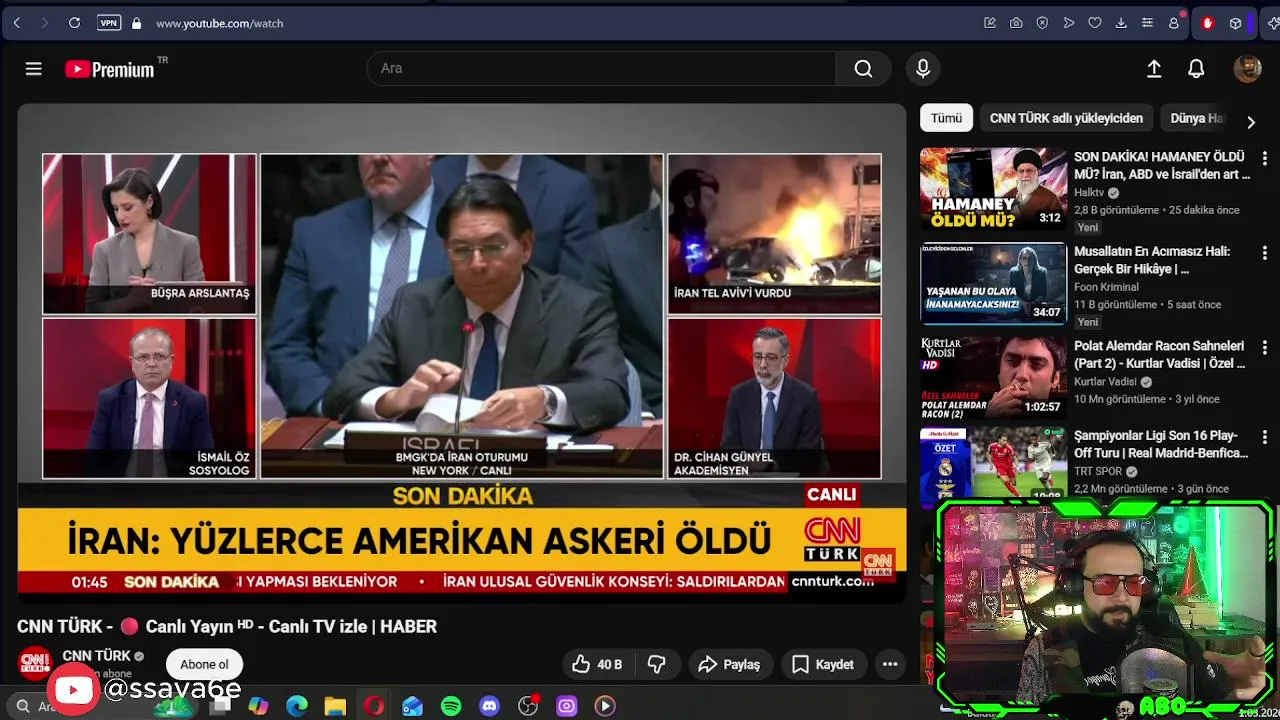1280x720 pixels.
Task: Open the YouTube hamburger guide menu
Action: (34, 68)
